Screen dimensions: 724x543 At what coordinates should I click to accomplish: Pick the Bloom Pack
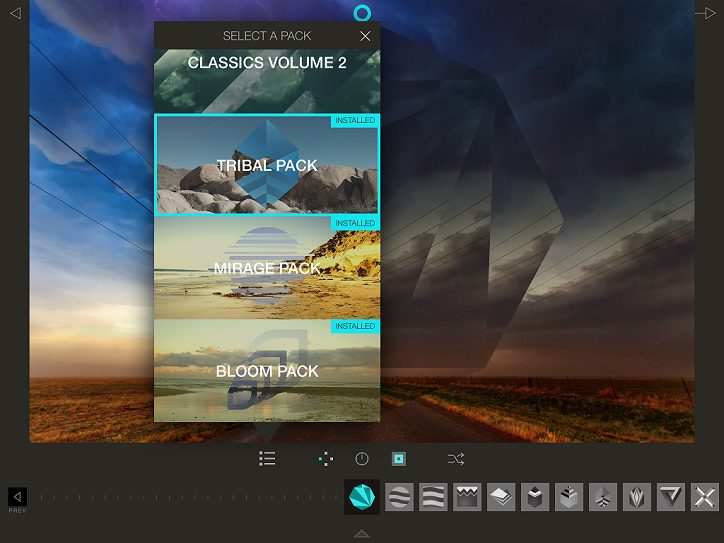(267, 371)
